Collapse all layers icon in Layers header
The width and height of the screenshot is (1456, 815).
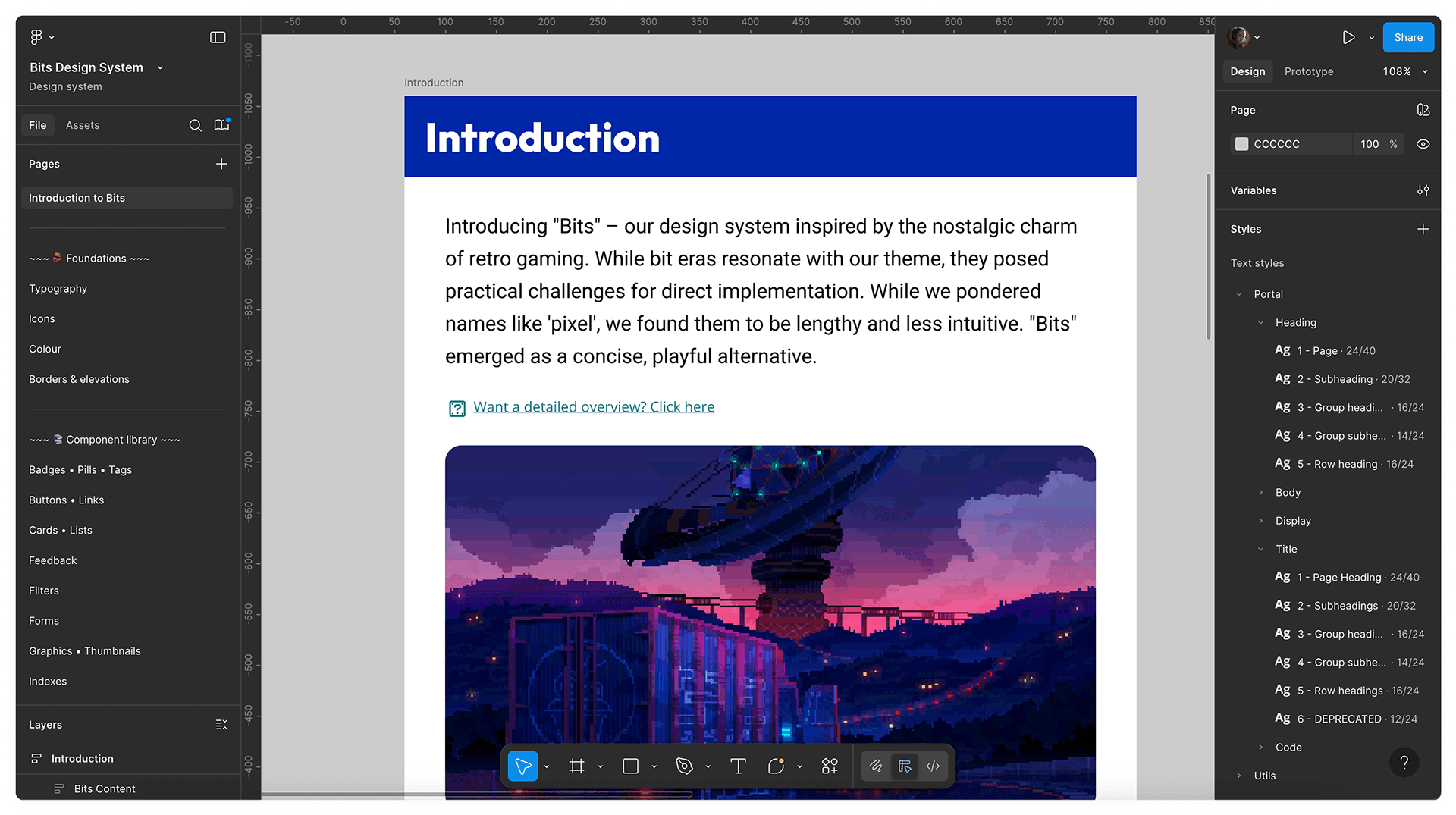(221, 725)
